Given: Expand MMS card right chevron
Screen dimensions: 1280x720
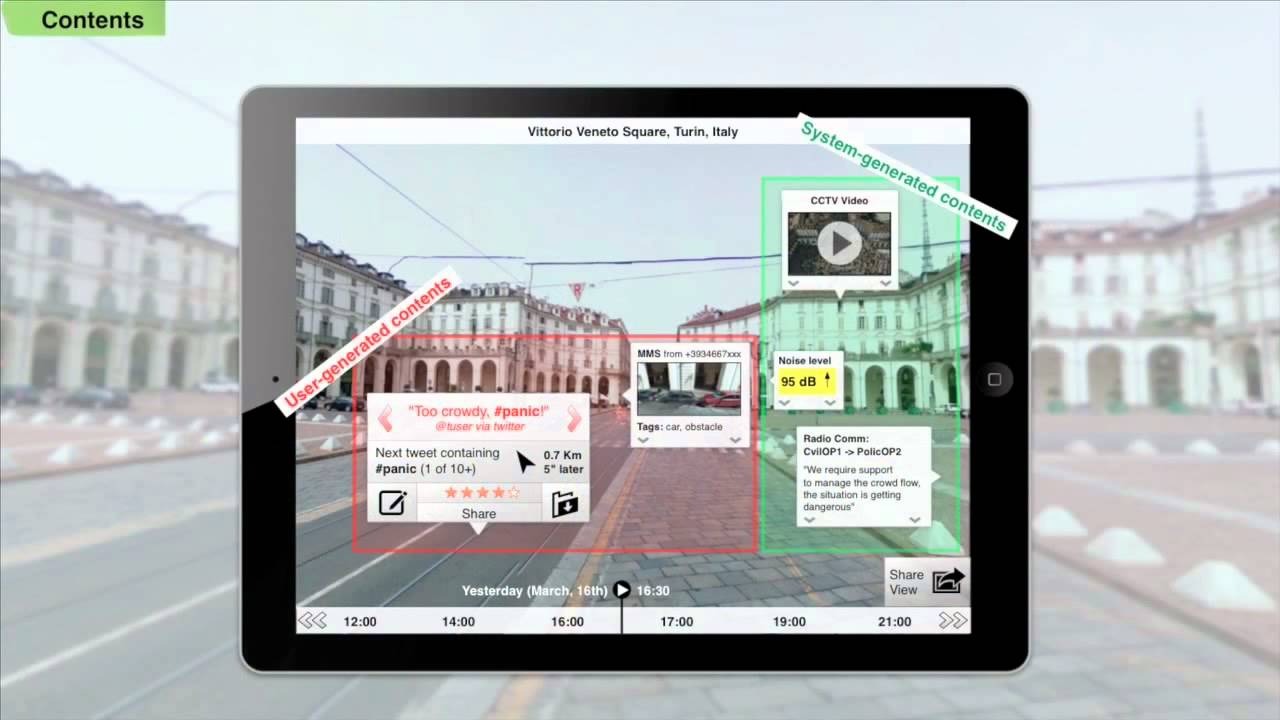Looking at the screenshot, I should point(735,440).
